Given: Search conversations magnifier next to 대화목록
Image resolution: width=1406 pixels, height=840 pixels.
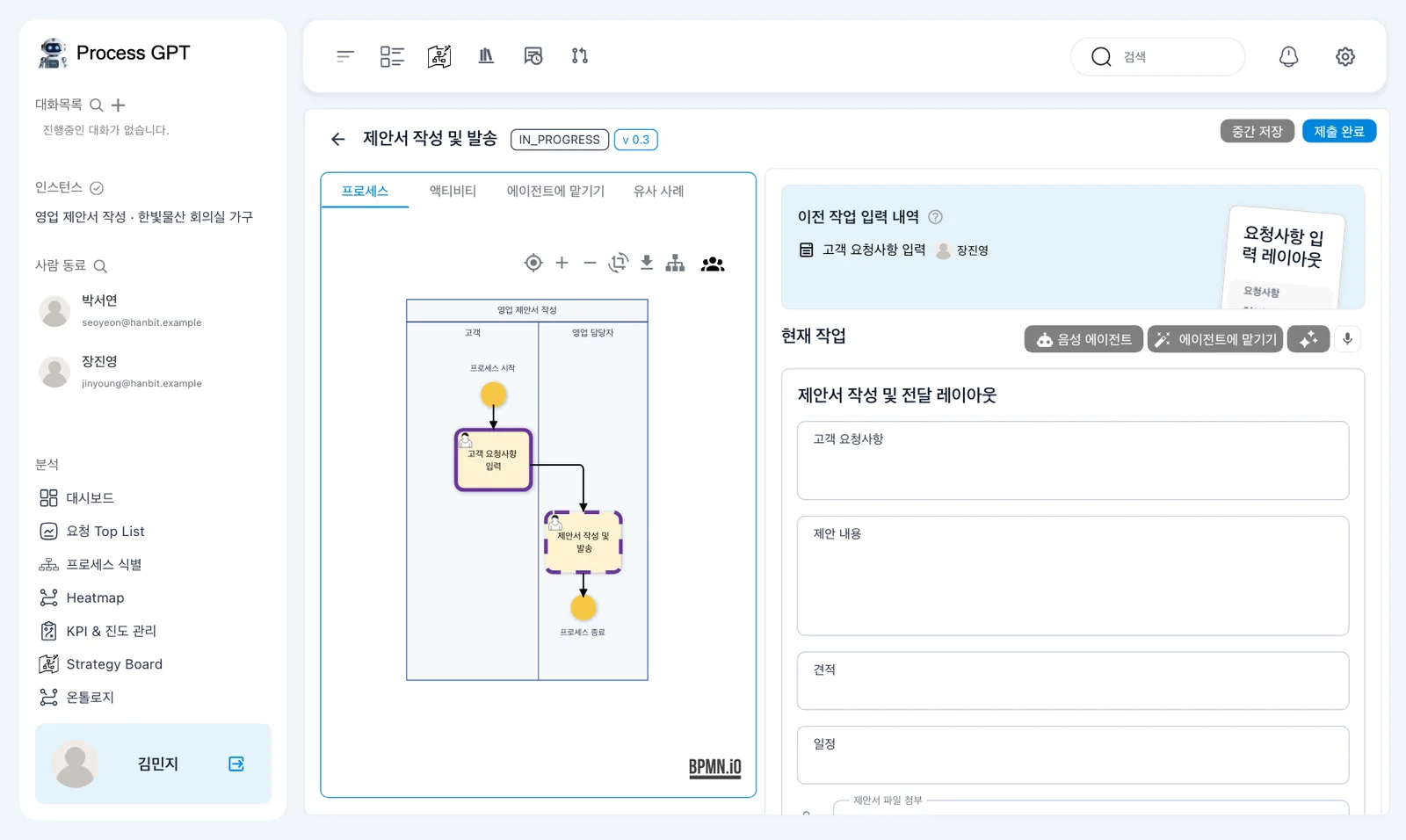Looking at the screenshot, I should point(97,105).
